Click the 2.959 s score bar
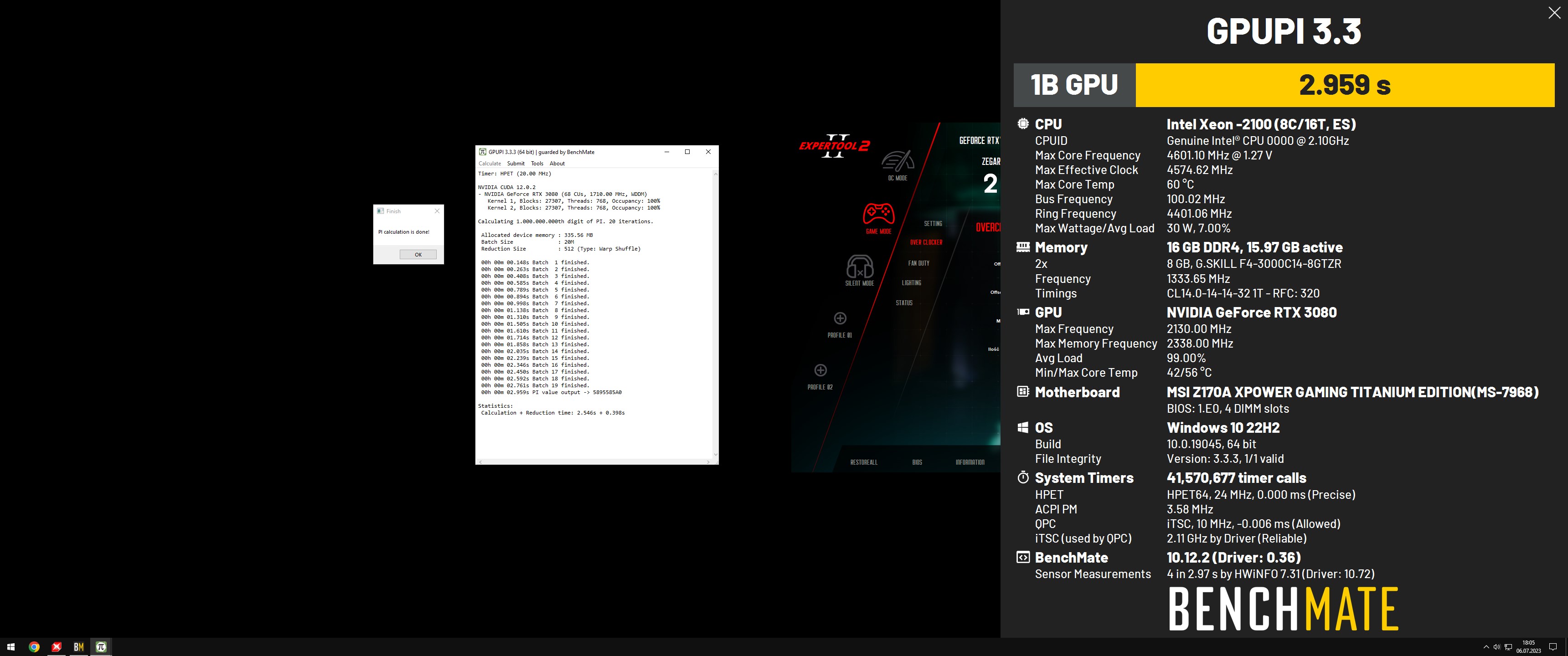 (x=1345, y=85)
